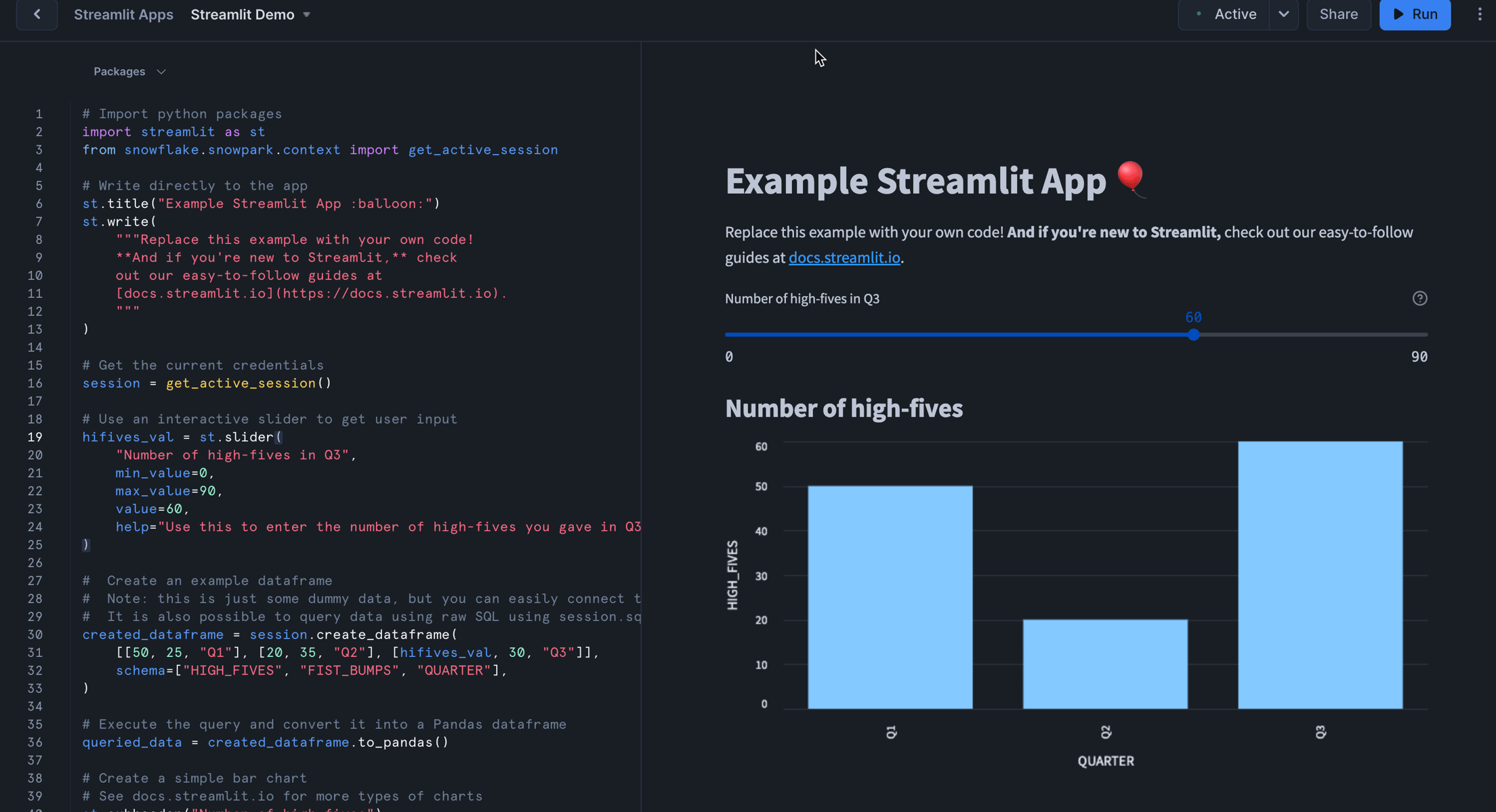This screenshot has width=1496, height=812.
Task: Click the Share button
Action: click(x=1339, y=14)
